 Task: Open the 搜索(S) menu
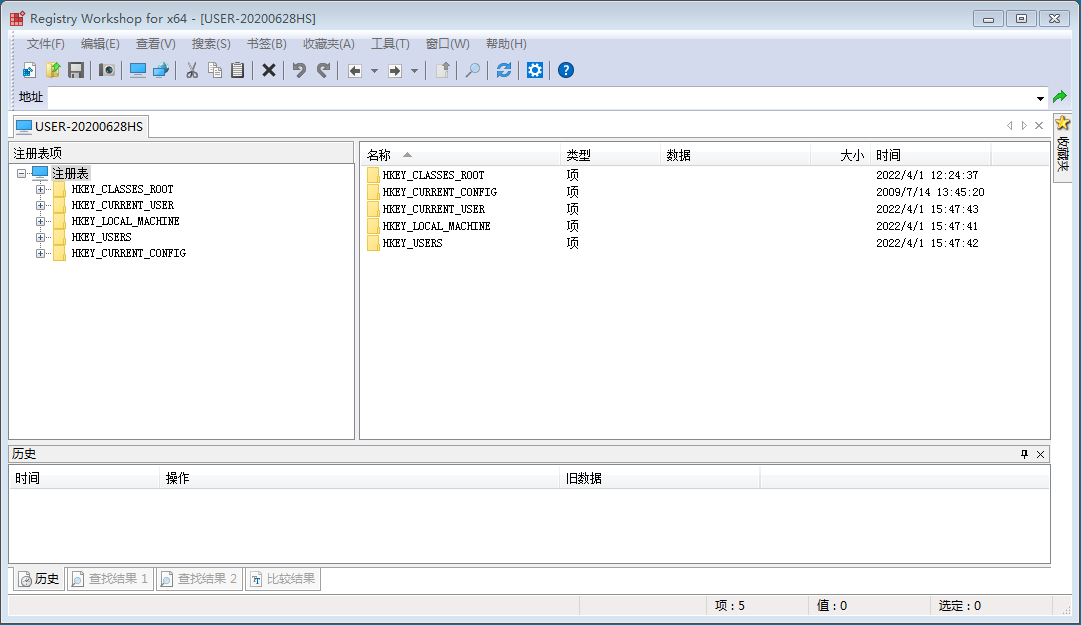211,44
